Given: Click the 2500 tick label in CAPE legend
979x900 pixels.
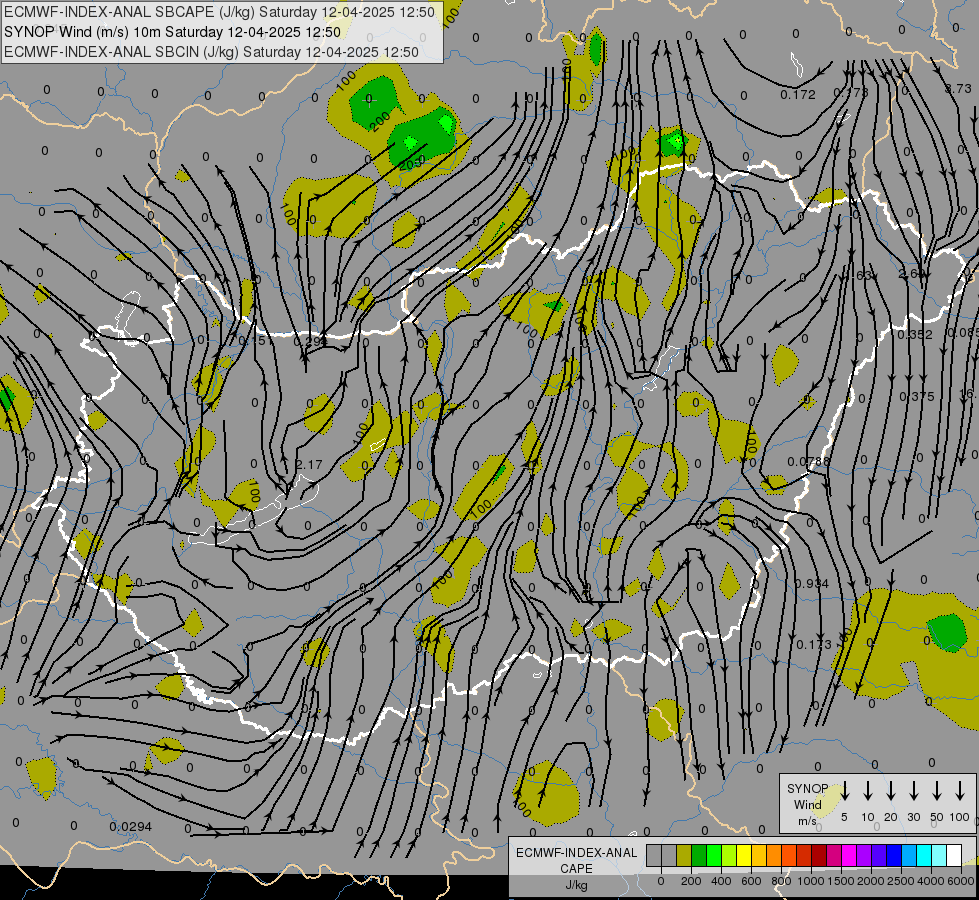Looking at the screenshot, I should tap(901, 881).
